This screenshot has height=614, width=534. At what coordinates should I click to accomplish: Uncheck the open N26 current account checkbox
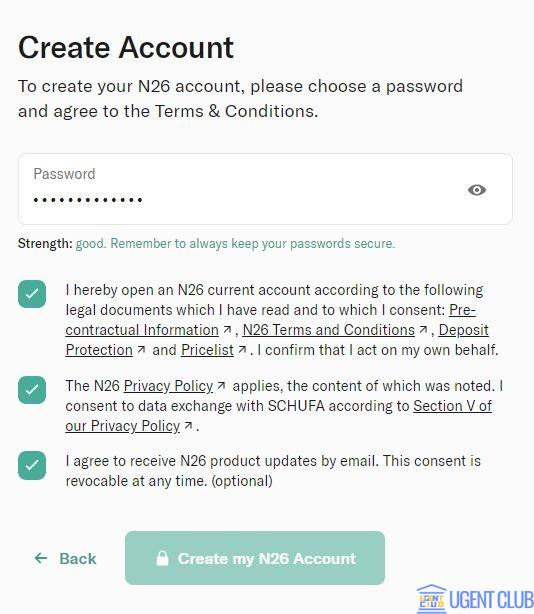tap(32, 294)
